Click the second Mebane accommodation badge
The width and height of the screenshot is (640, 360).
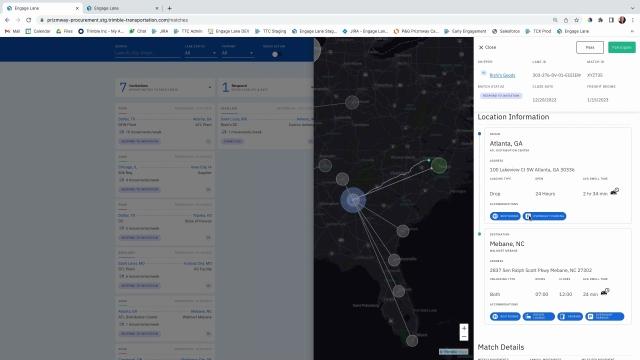click(x=539, y=316)
